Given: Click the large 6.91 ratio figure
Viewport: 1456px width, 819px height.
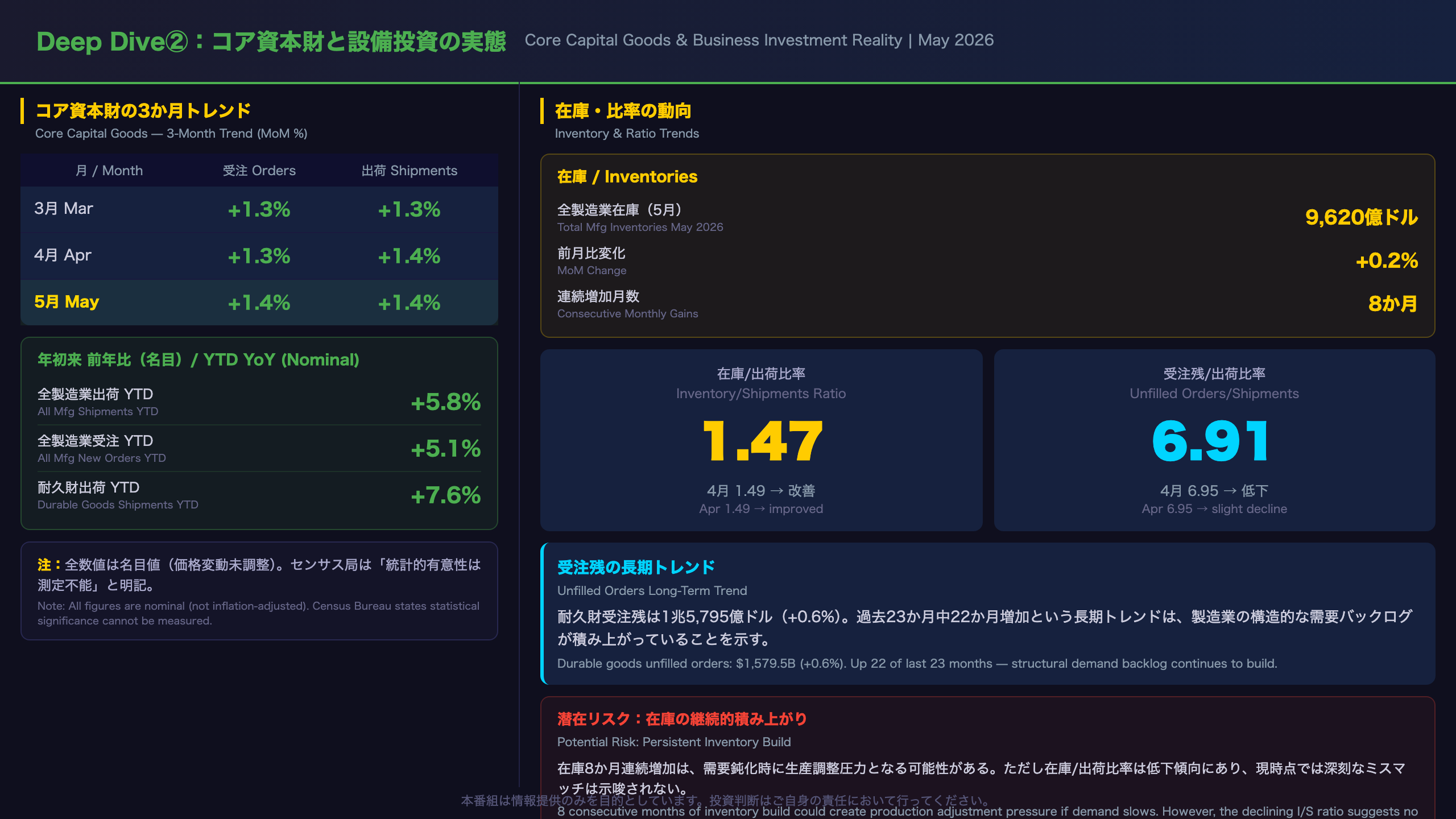Looking at the screenshot, I should pos(1210,441).
